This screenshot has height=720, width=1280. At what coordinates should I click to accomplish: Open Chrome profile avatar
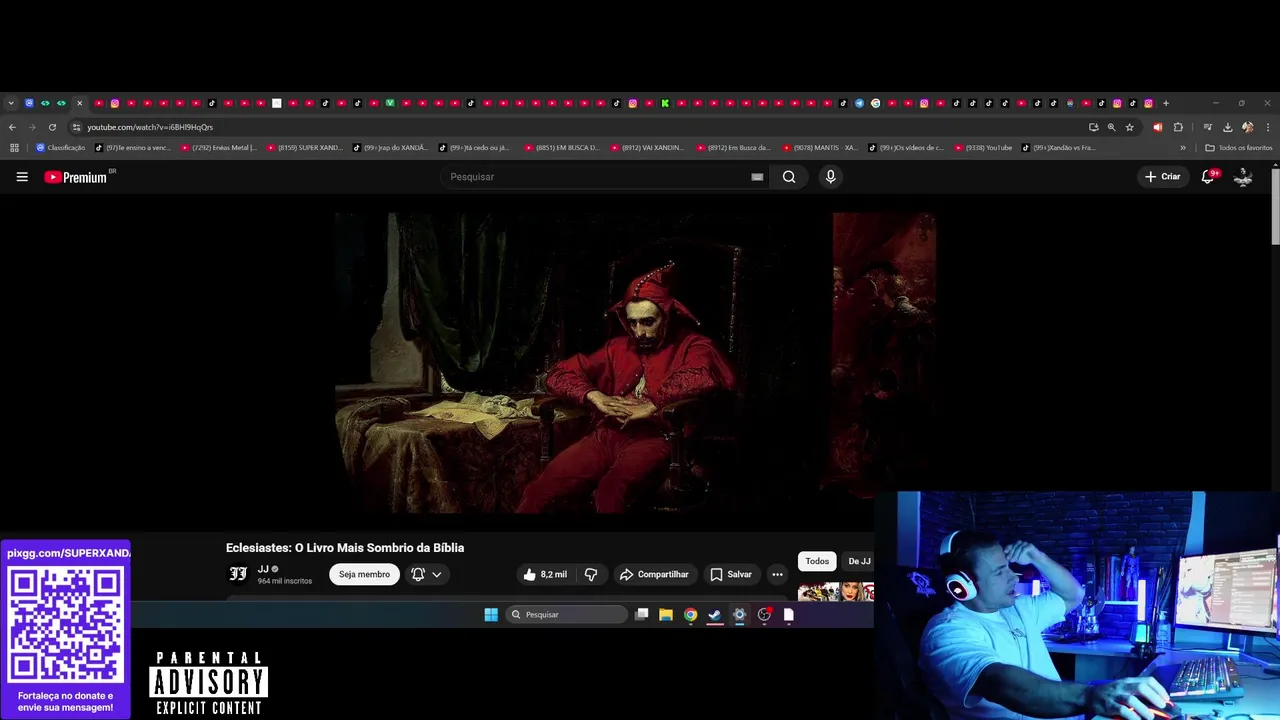point(1247,127)
